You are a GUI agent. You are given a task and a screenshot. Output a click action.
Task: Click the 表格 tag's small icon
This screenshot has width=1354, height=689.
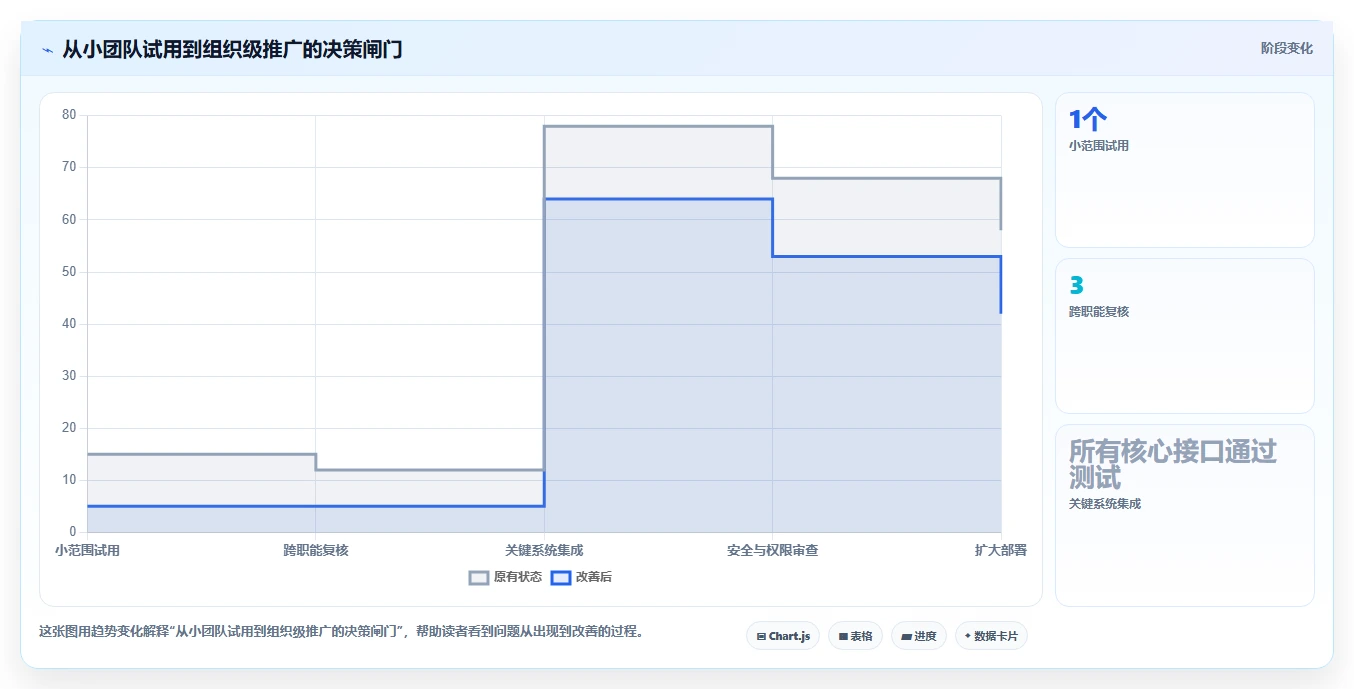pos(843,637)
